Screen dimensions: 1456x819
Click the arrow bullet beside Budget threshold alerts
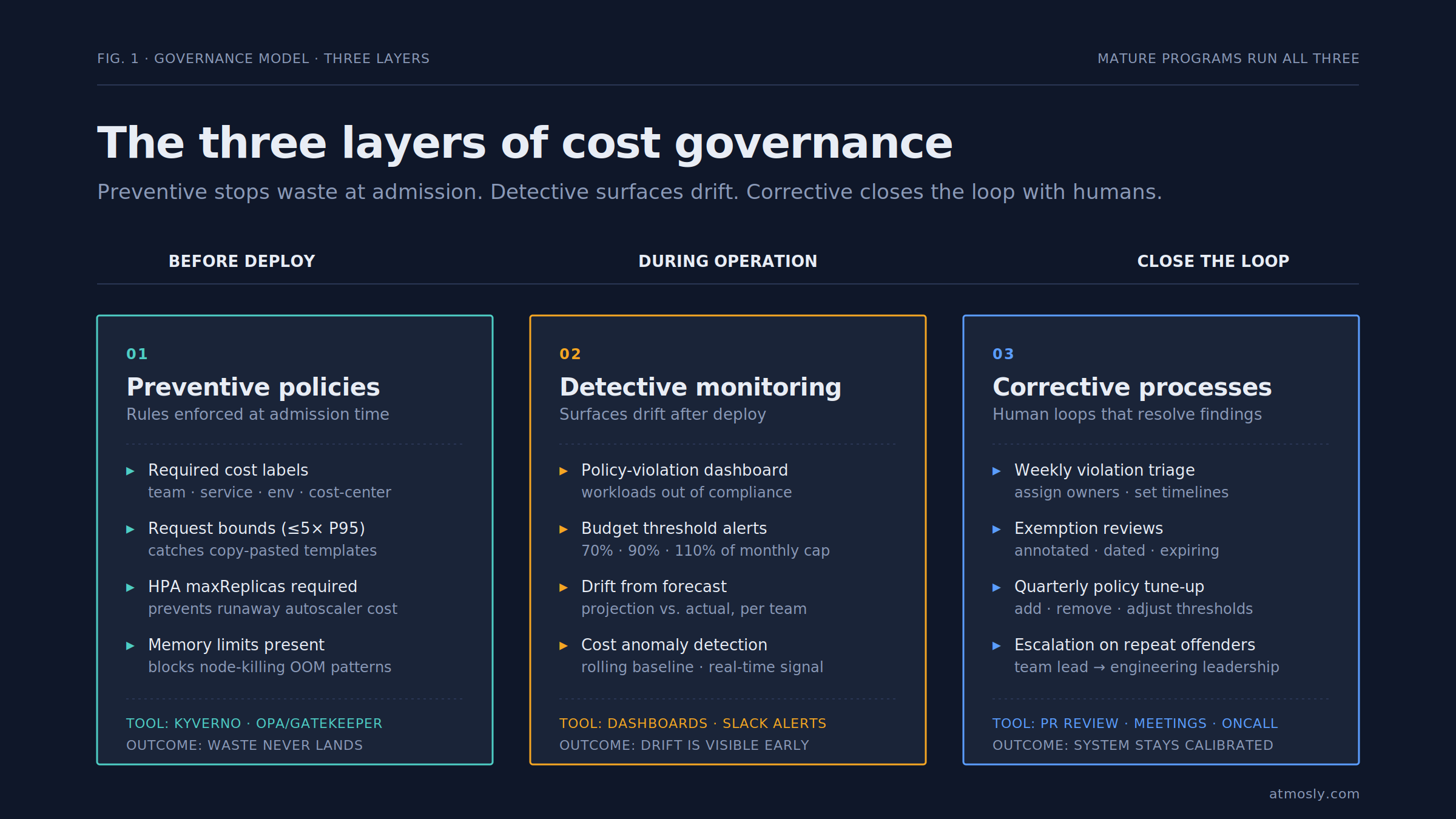(x=563, y=529)
